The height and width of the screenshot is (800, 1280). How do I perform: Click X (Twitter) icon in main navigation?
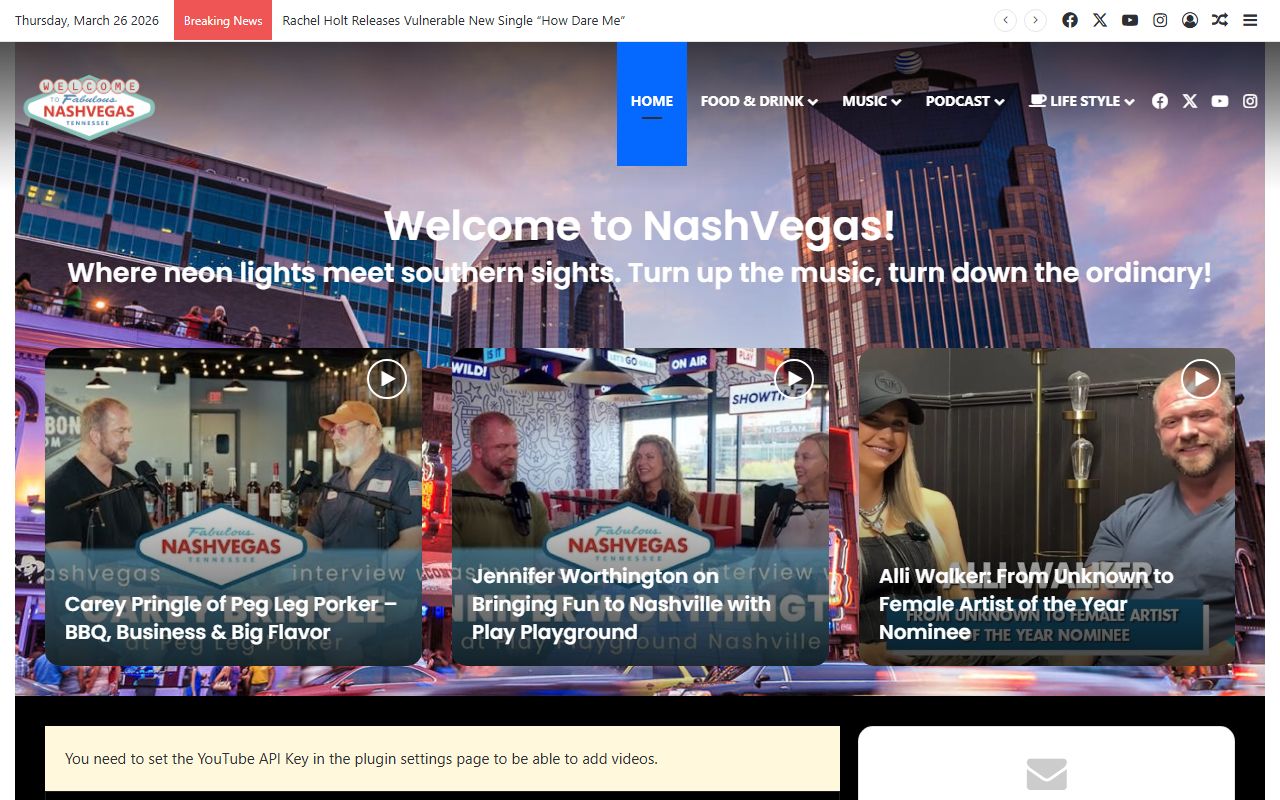[1190, 101]
